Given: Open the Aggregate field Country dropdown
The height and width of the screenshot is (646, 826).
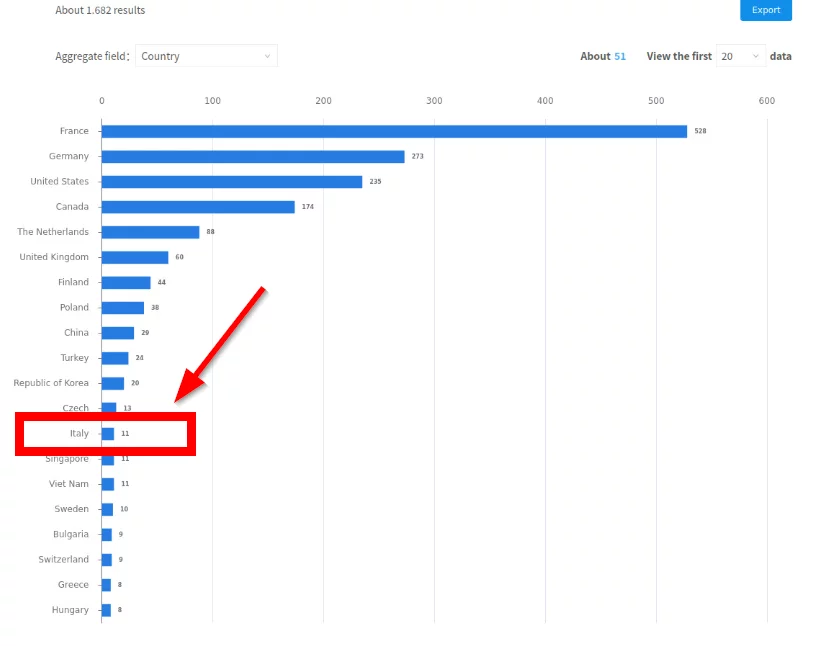Looking at the screenshot, I should pos(206,57).
